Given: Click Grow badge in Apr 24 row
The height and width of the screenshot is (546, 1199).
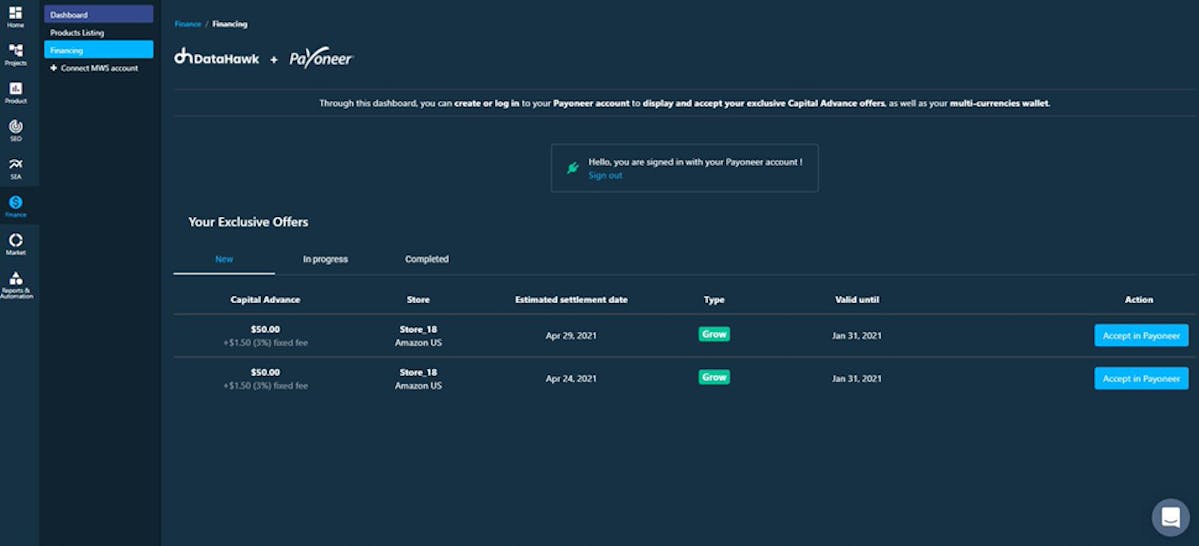Looking at the screenshot, I should (x=714, y=377).
